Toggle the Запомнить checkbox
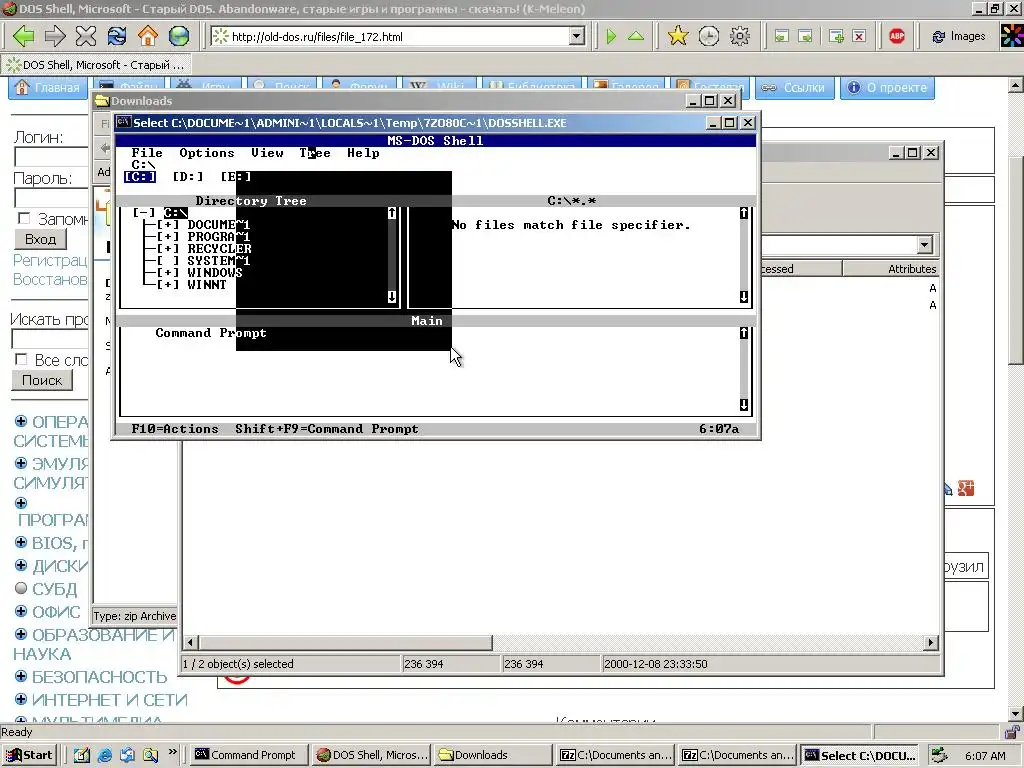Image resolution: width=1024 pixels, height=768 pixels. tap(24, 218)
